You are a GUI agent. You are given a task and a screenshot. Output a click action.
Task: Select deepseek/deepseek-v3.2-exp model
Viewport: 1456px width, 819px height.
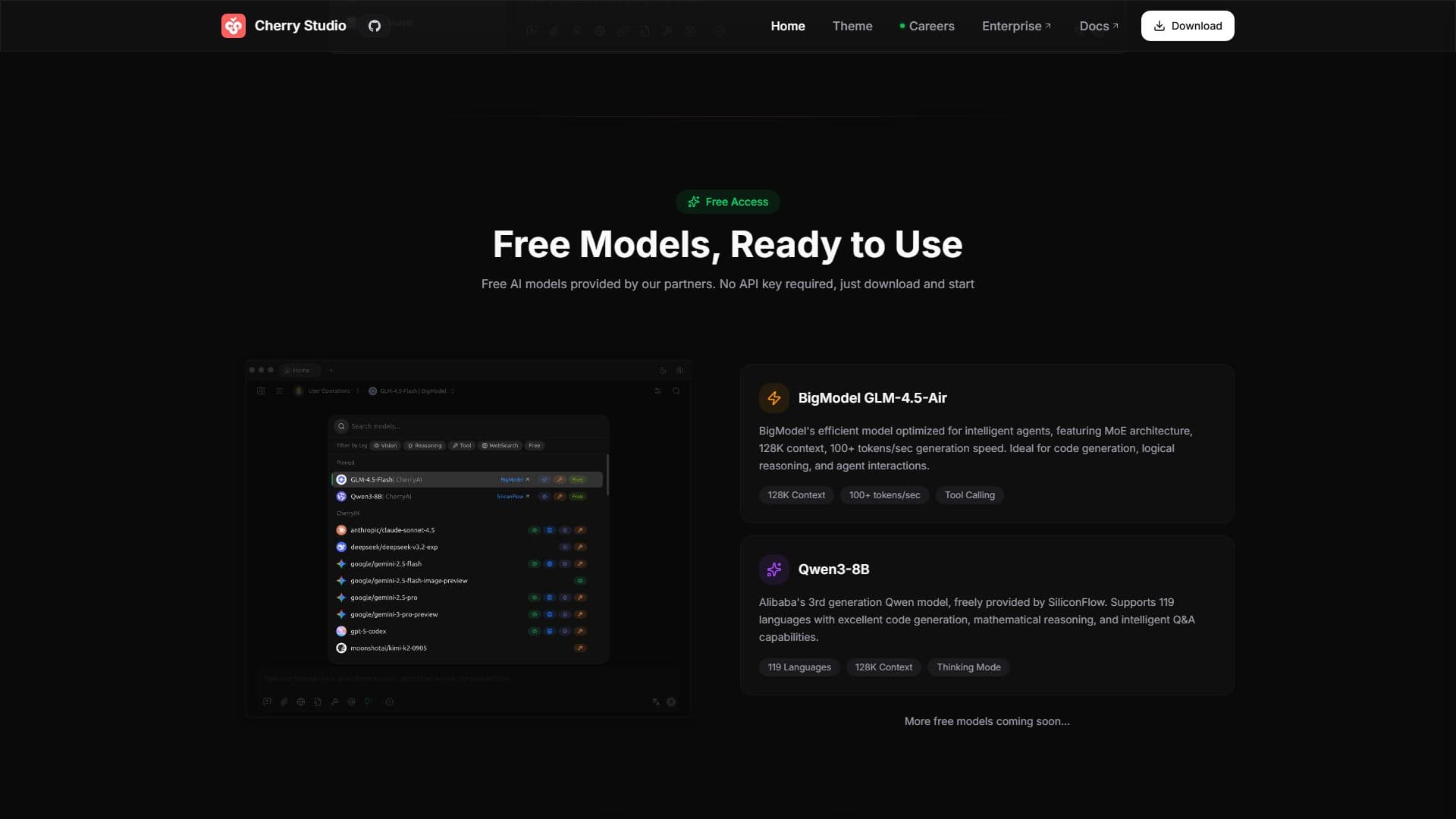coord(467,547)
